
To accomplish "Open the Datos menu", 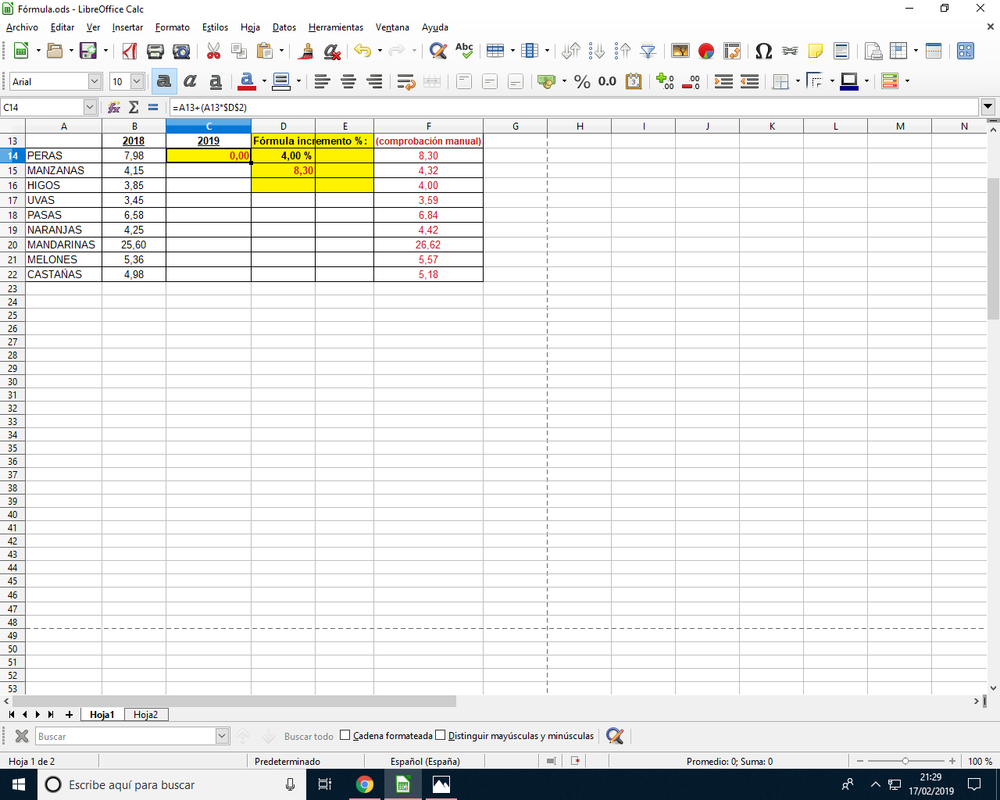I will [284, 27].
